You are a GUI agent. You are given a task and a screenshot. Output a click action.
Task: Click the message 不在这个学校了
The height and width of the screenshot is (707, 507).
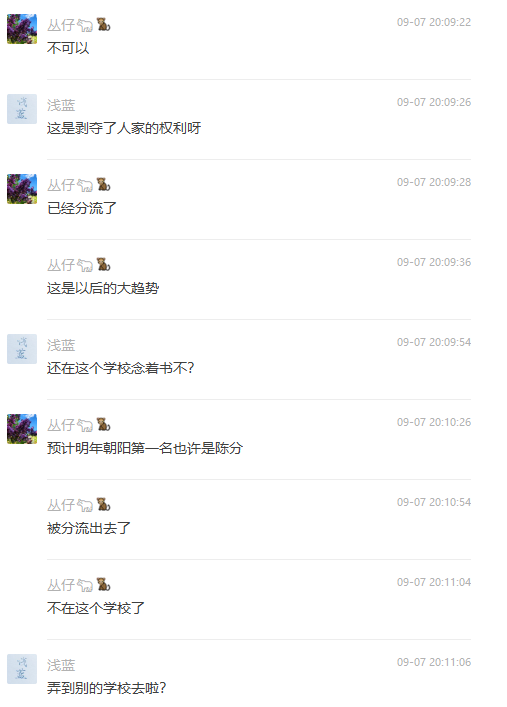point(96,608)
